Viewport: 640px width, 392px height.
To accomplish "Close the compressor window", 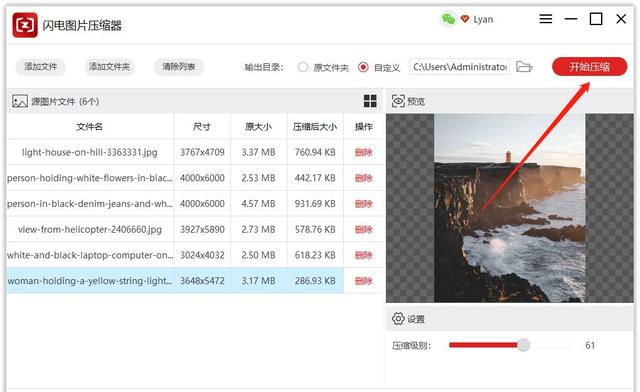I will point(621,19).
